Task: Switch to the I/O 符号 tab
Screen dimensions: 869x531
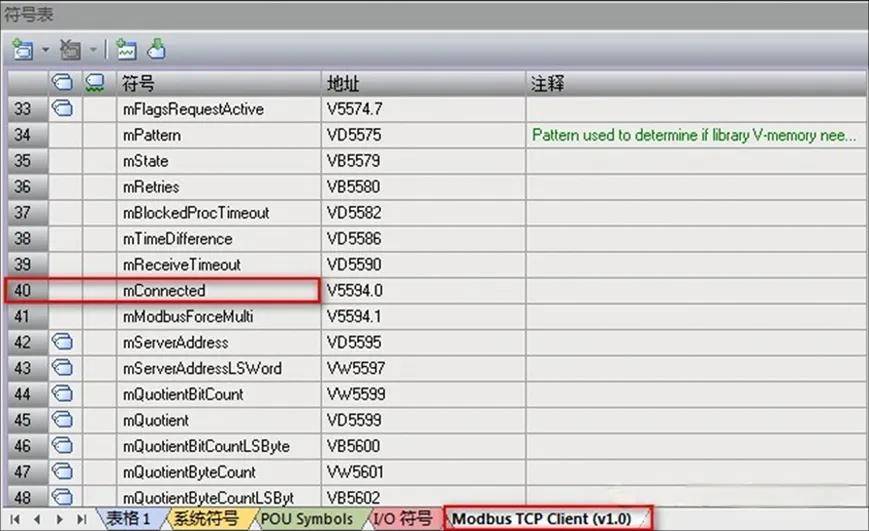Action: [403, 519]
